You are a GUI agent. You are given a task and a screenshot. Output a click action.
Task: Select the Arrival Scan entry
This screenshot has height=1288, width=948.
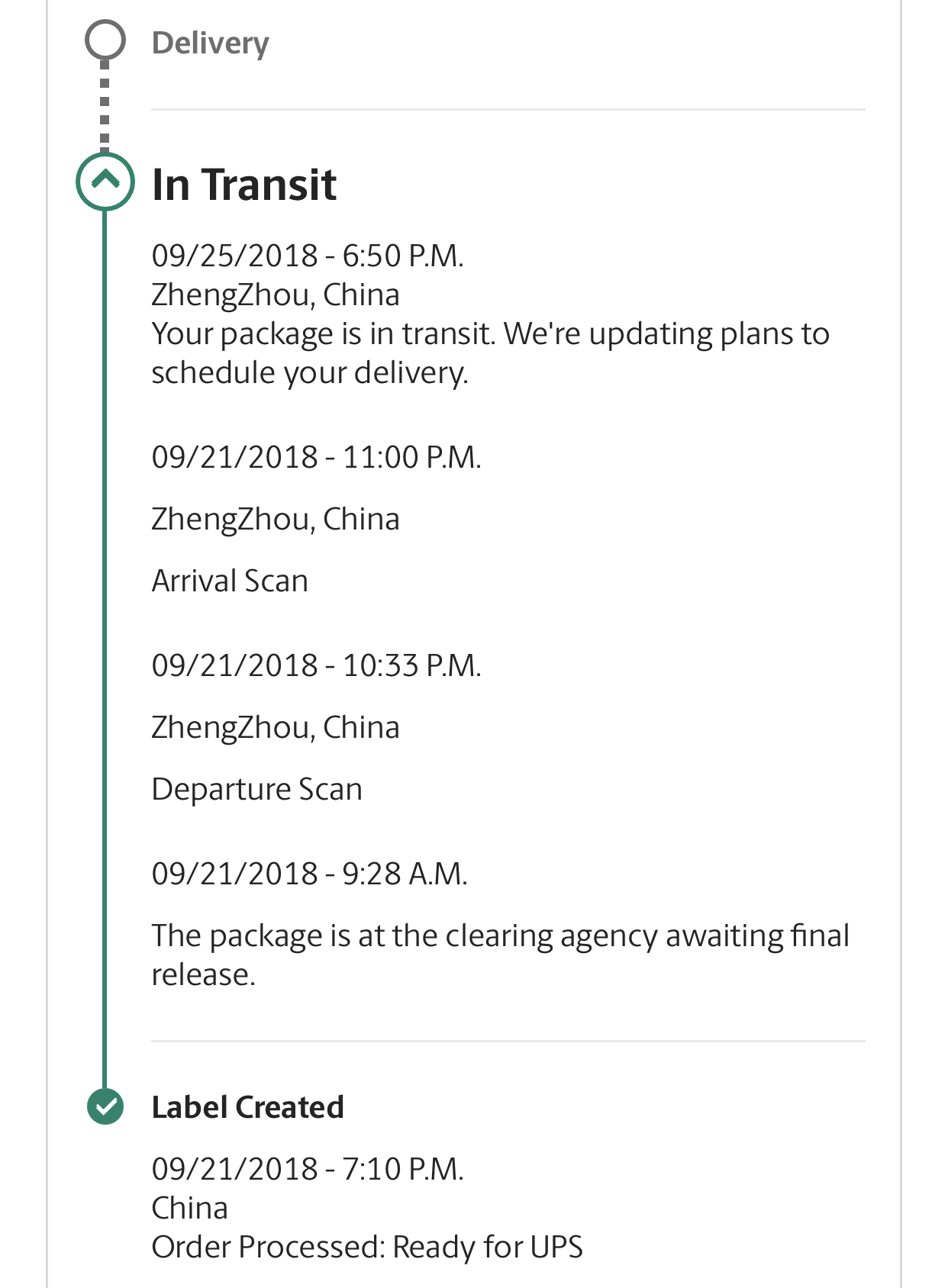click(230, 581)
